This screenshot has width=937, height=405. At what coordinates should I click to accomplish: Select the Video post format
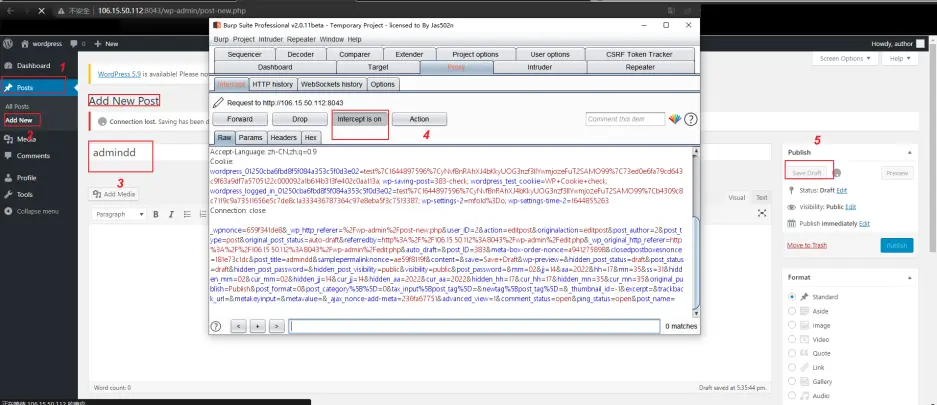coord(792,339)
